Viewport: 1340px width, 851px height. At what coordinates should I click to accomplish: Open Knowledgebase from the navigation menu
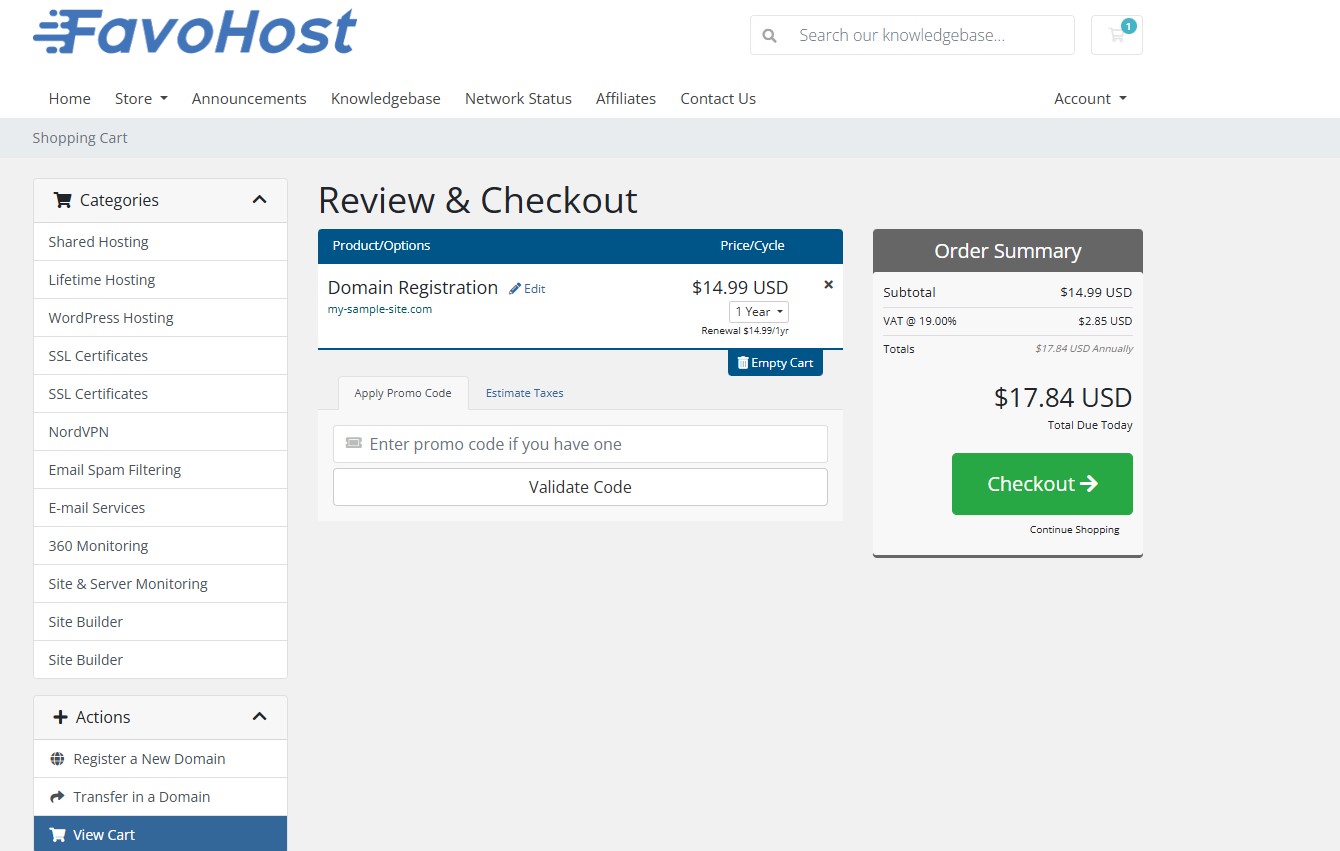coord(385,98)
